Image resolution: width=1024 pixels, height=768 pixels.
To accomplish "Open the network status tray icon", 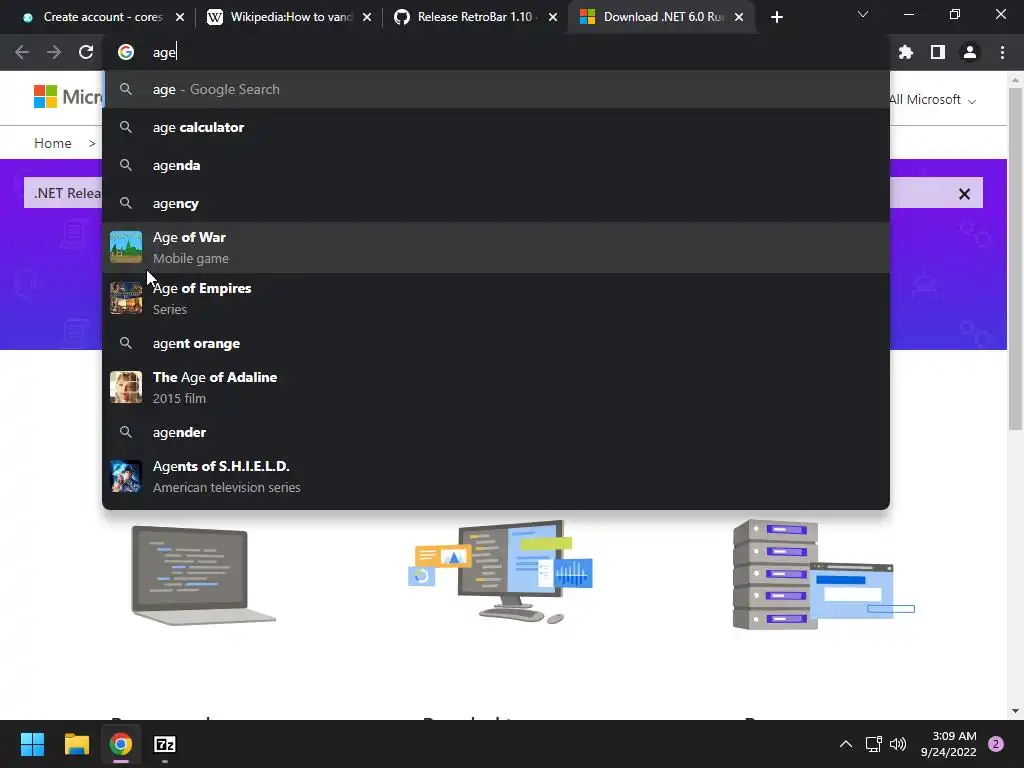I will point(873,744).
